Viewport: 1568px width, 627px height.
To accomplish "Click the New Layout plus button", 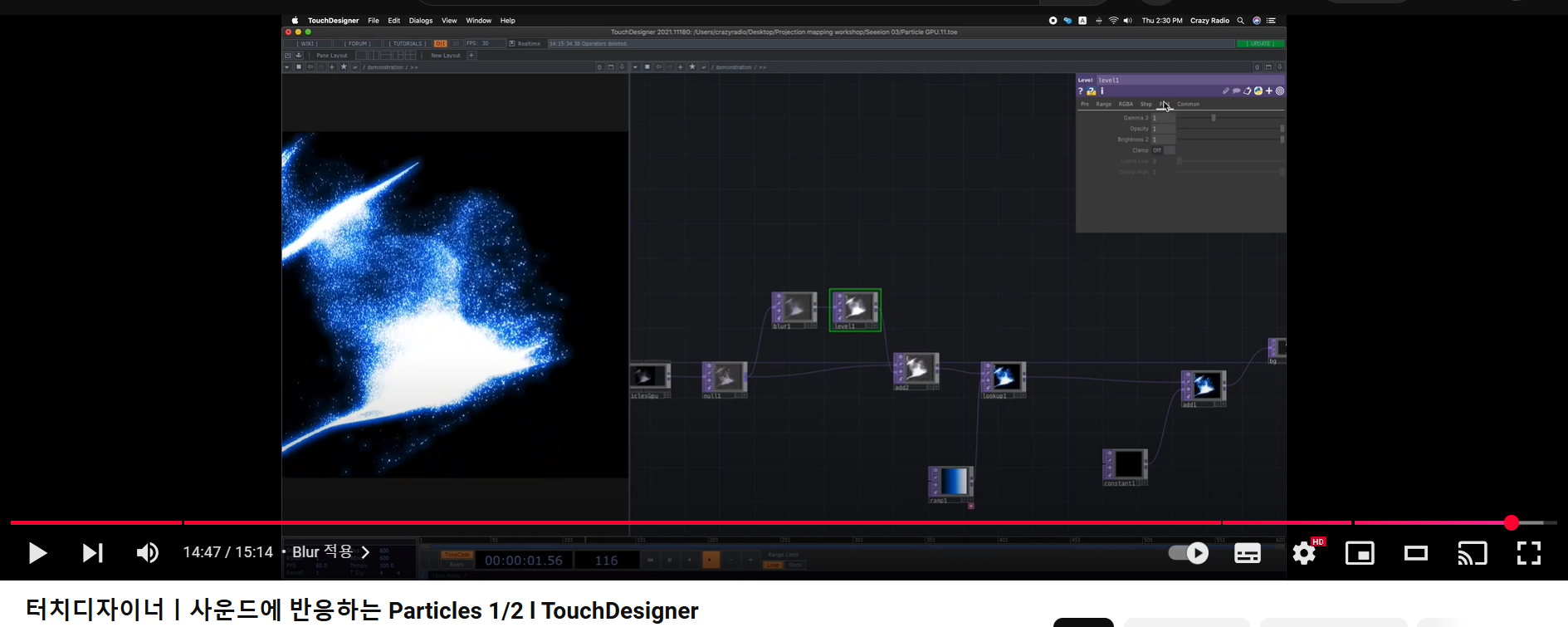I will pos(471,56).
